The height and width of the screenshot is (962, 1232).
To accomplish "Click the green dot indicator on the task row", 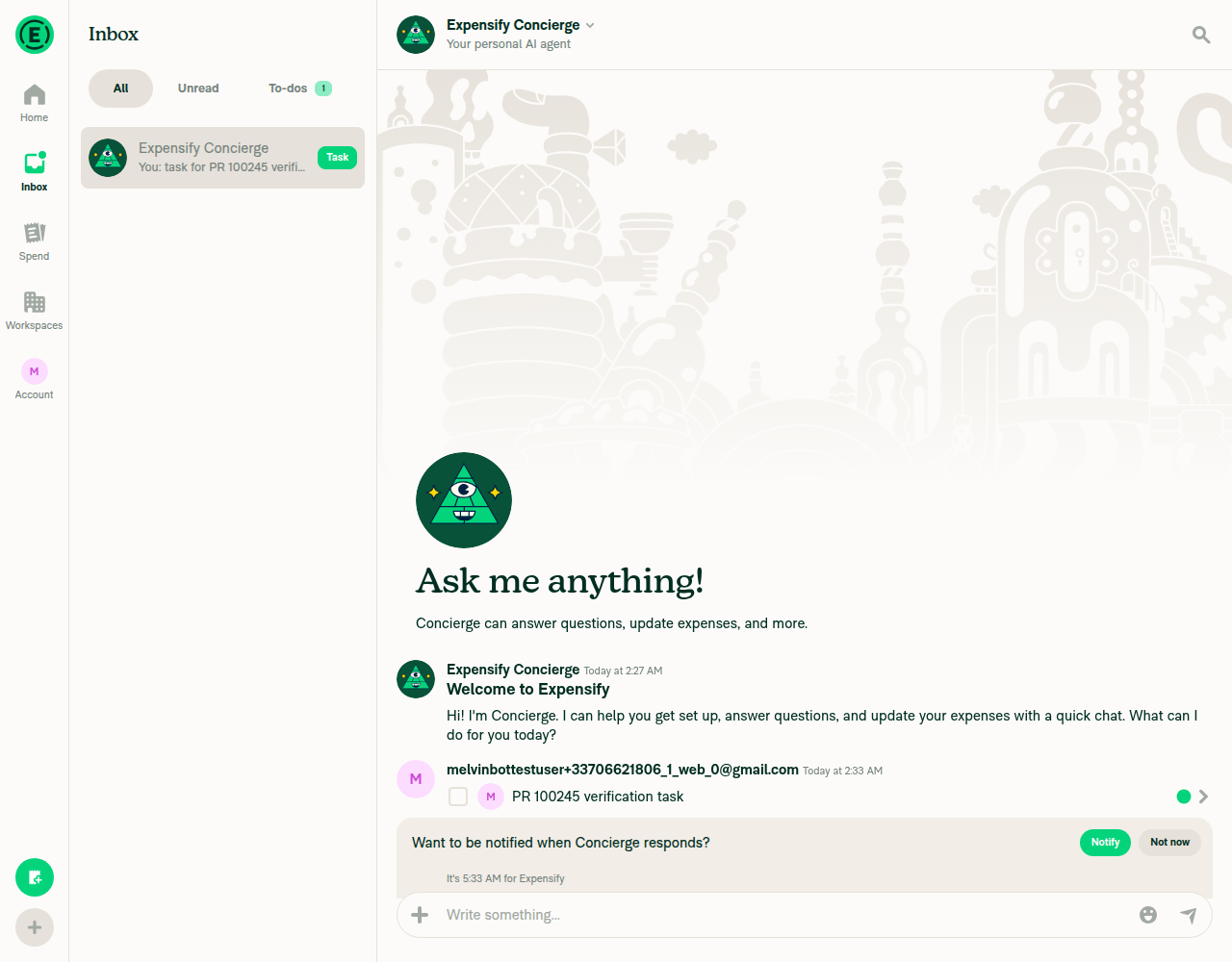I will point(1184,797).
